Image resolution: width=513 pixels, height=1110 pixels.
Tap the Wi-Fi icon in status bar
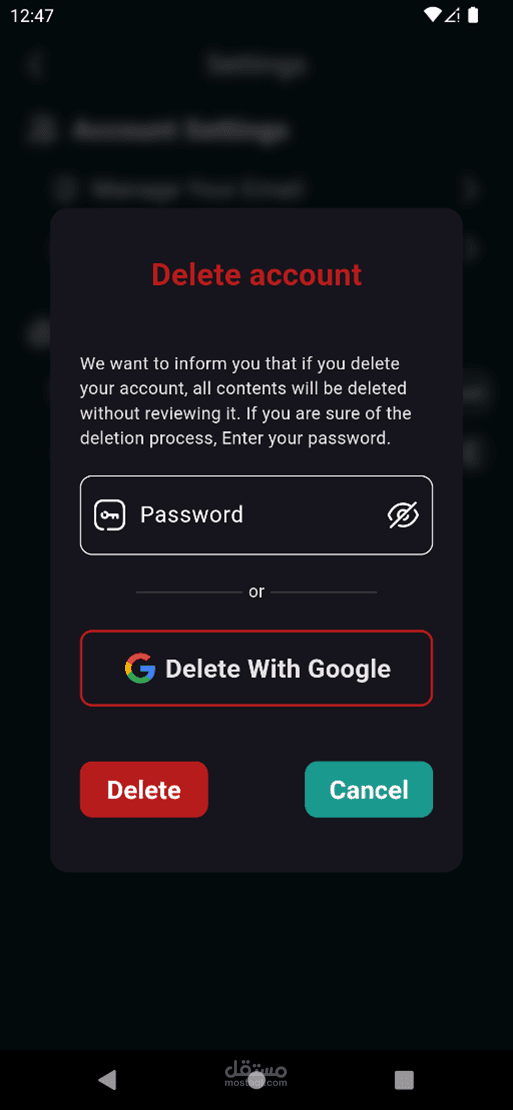tap(433, 15)
